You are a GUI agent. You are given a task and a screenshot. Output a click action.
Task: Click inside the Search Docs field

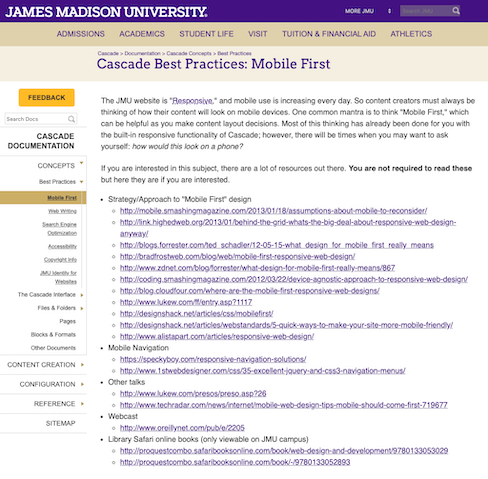click(x=36, y=119)
